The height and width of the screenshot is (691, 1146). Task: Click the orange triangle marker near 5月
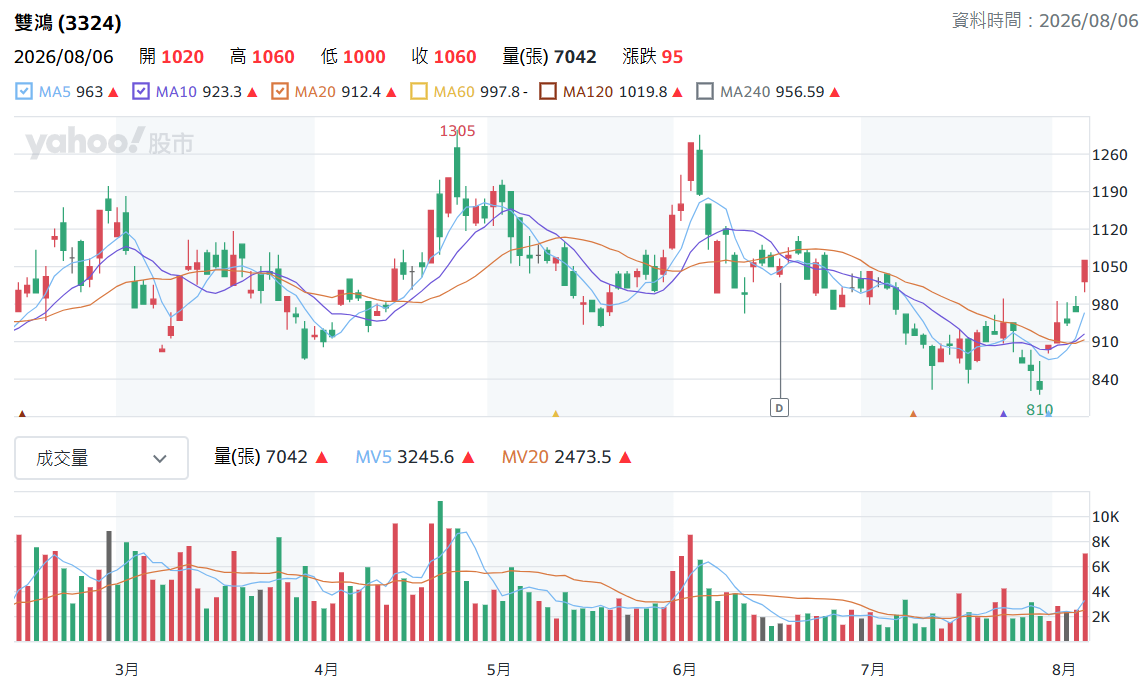pyautogui.click(x=555, y=414)
